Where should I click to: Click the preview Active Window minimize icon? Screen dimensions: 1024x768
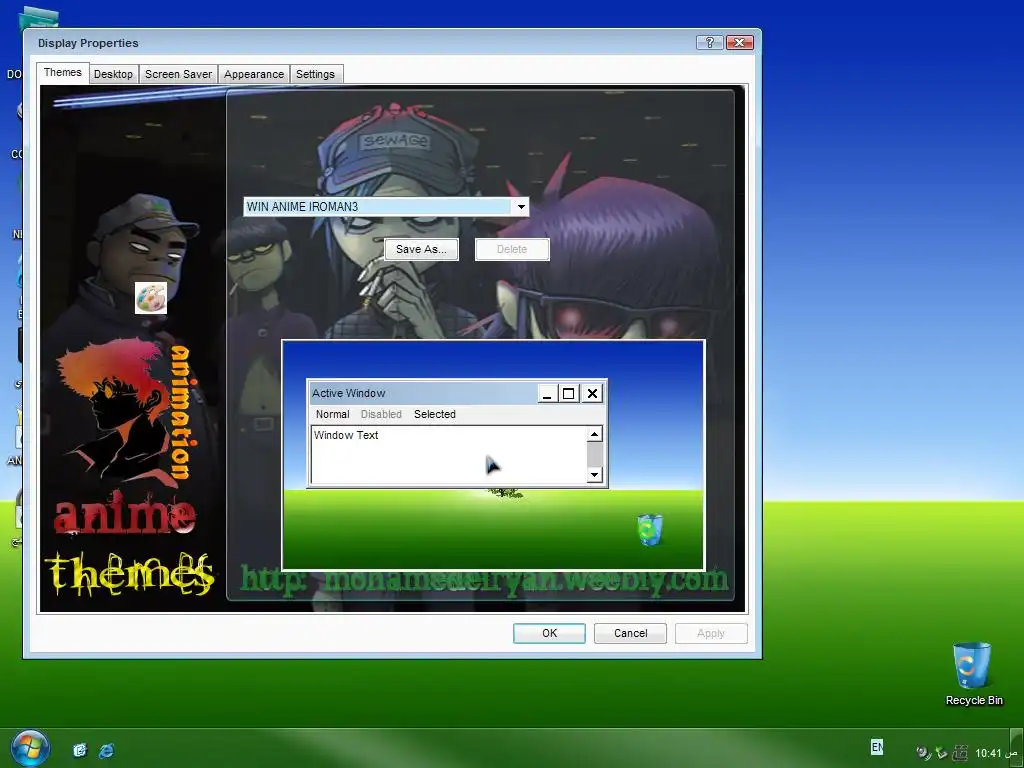pos(547,393)
